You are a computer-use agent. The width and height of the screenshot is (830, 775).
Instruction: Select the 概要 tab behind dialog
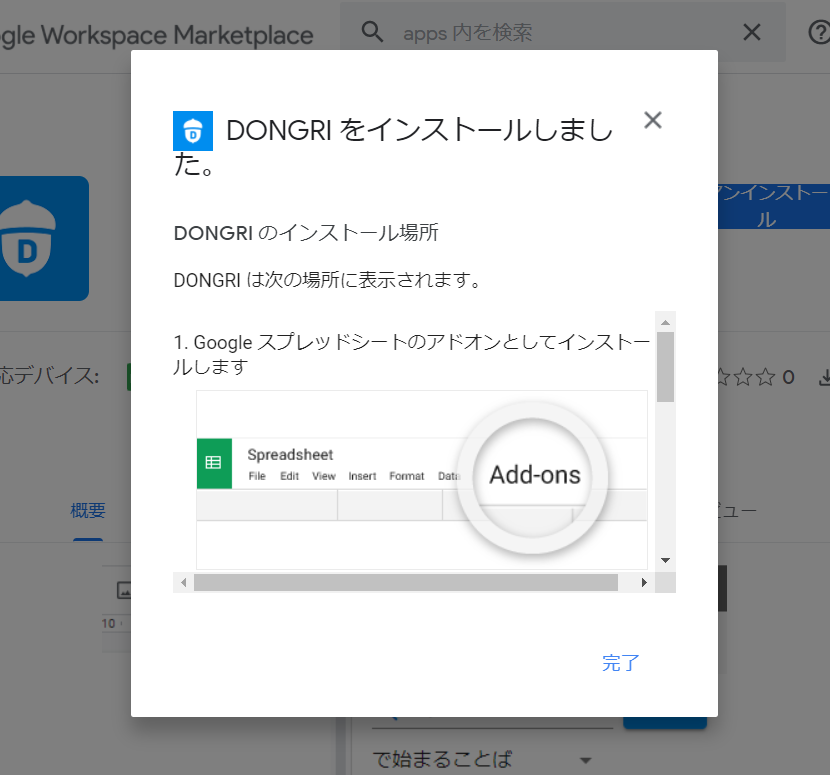(x=88, y=510)
